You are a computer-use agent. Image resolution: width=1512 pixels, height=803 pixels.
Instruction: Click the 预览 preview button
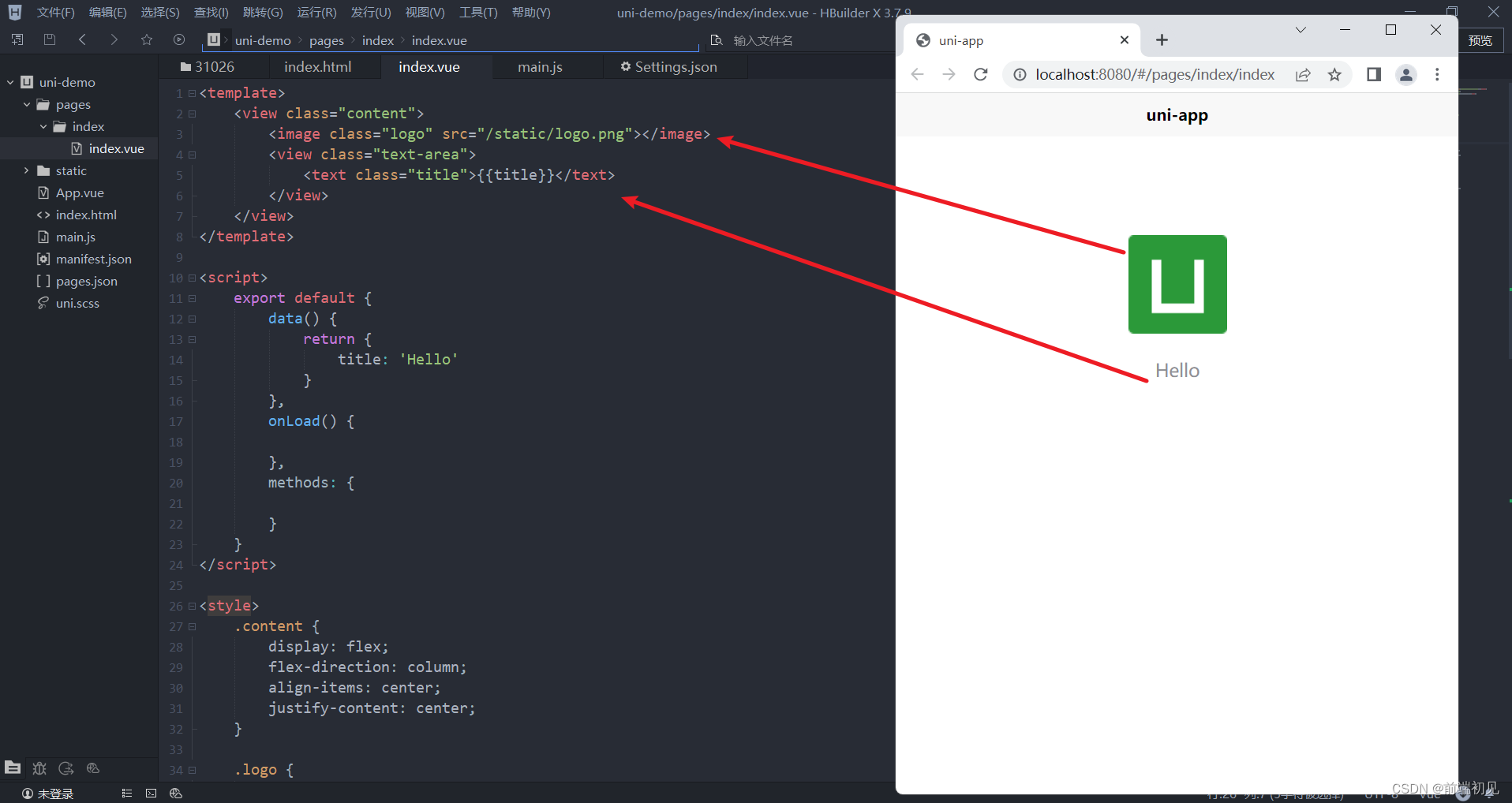[x=1480, y=40]
